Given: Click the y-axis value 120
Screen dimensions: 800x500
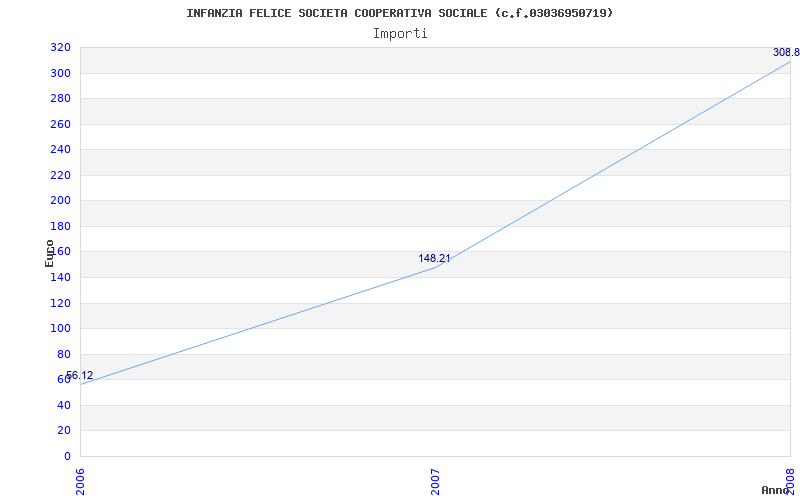Looking at the screenshot, I should point(60,303).
